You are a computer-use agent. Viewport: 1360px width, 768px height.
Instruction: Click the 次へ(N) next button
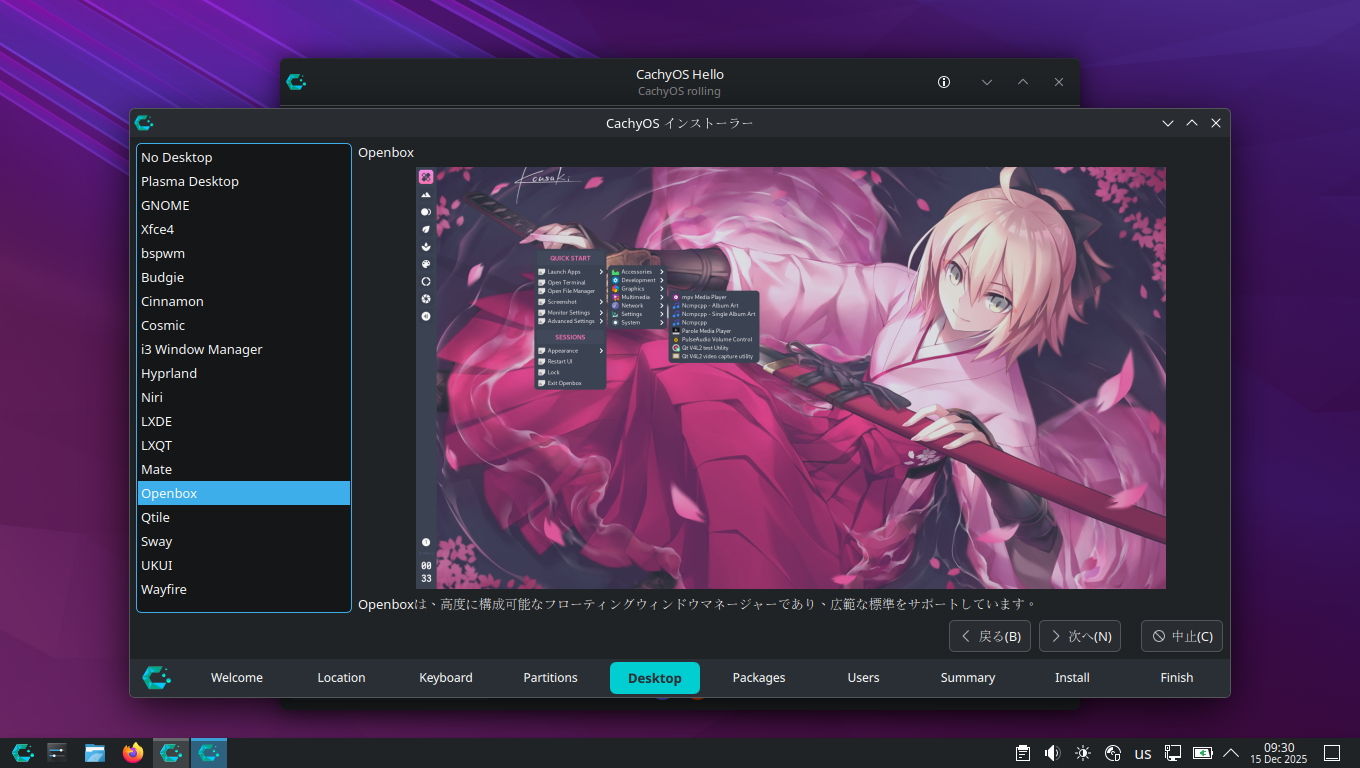[x=1080, y=636]
